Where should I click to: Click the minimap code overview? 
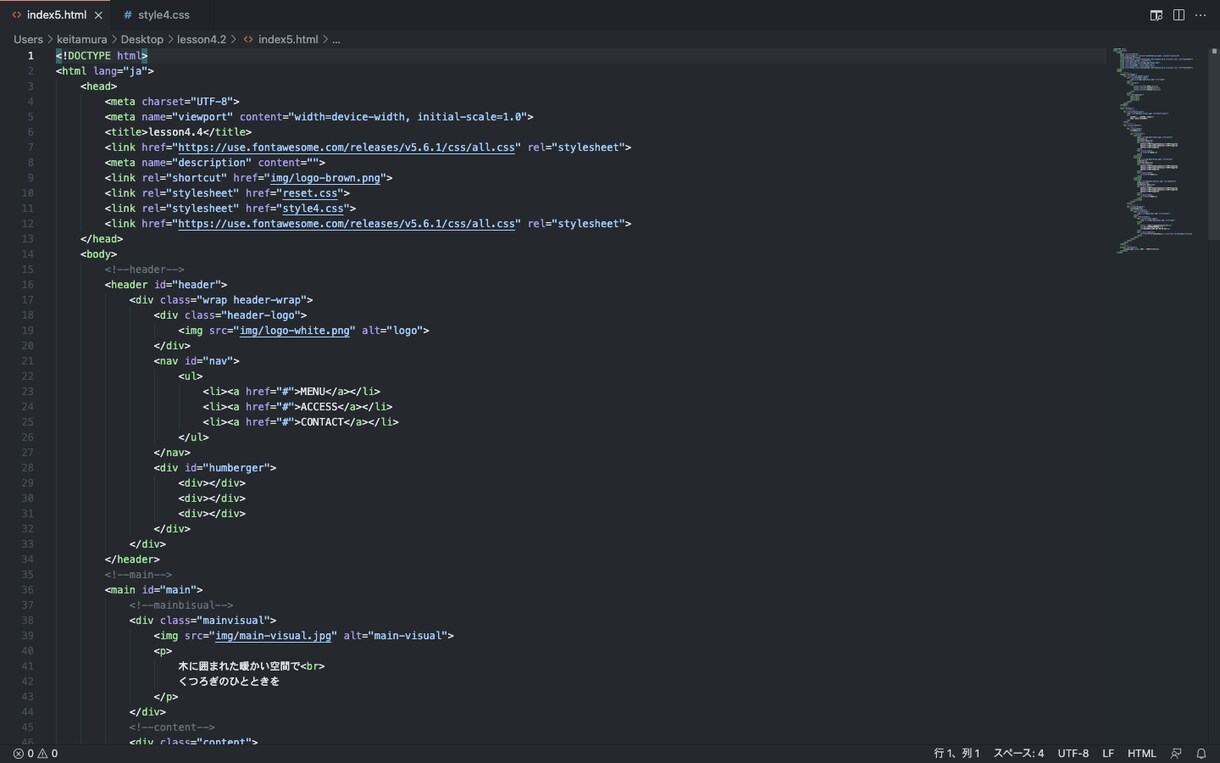(1157, 150)
